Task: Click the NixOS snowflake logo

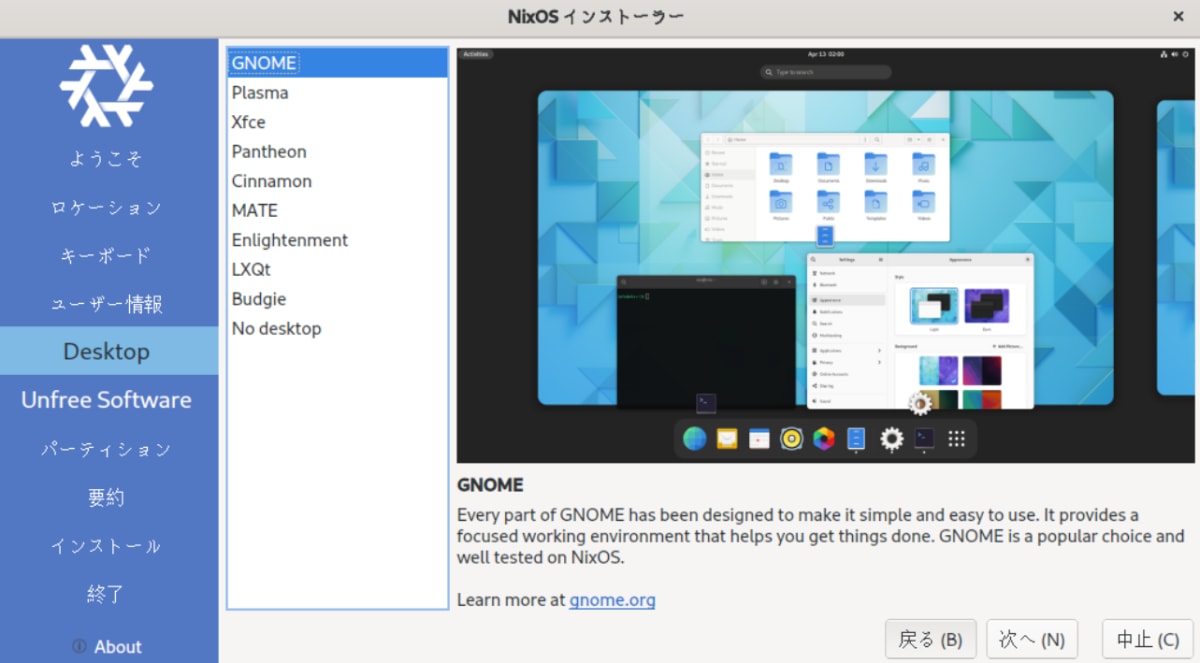Action: [106, 86]
